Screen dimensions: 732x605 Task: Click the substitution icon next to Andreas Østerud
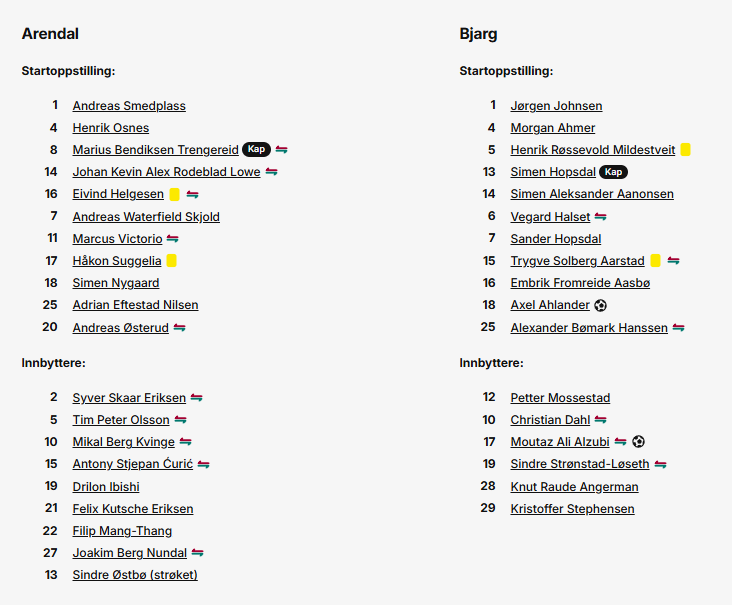coord(180,328)
